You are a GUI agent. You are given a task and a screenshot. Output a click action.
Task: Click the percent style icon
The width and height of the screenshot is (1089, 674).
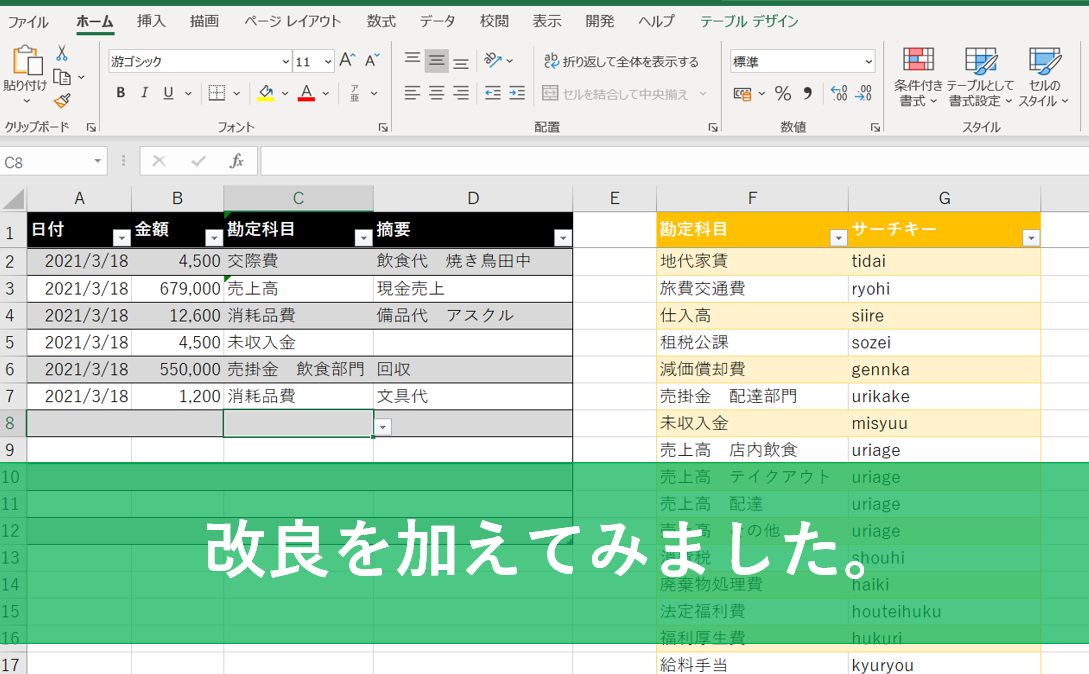coord(783,94)
